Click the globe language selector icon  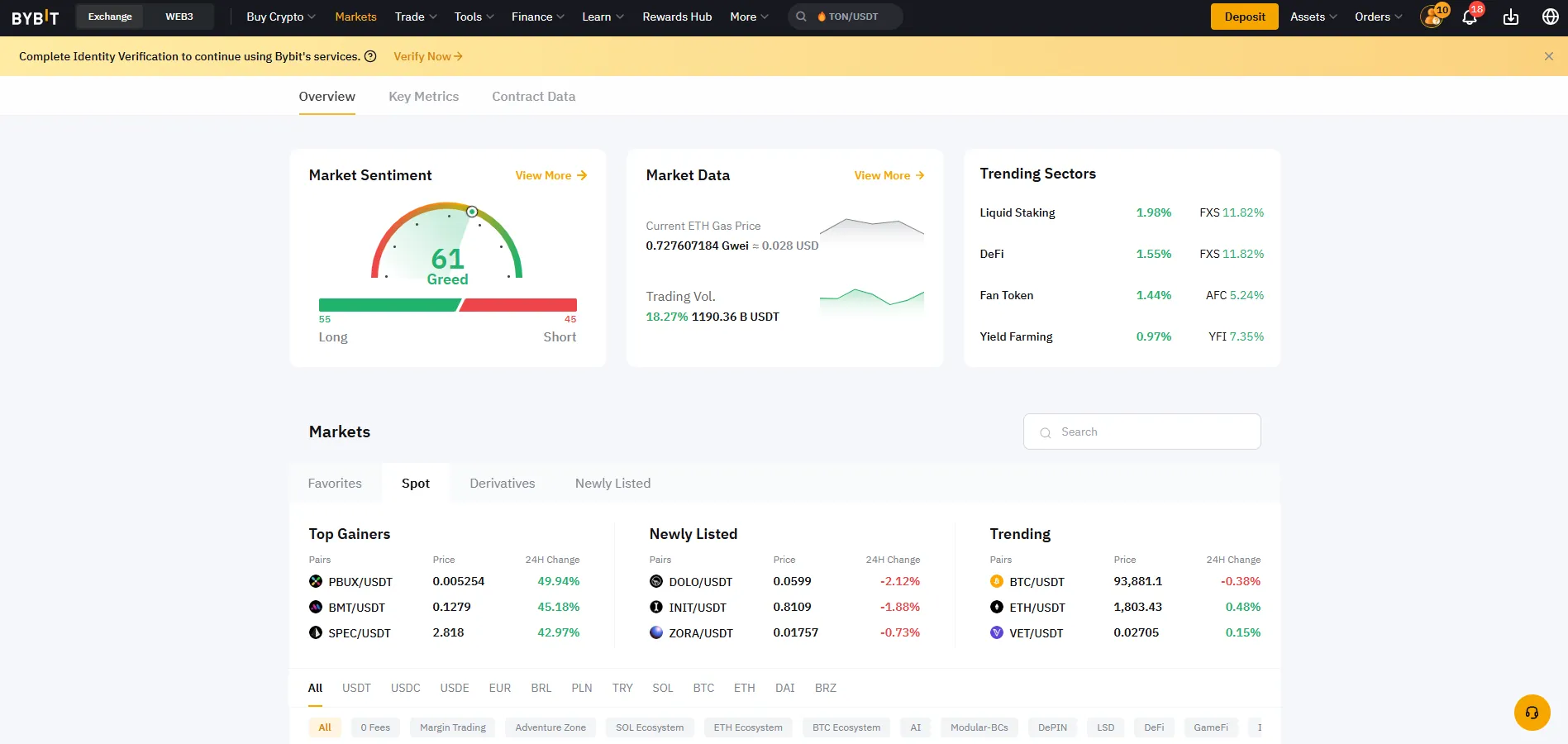tap(1549, 16)
